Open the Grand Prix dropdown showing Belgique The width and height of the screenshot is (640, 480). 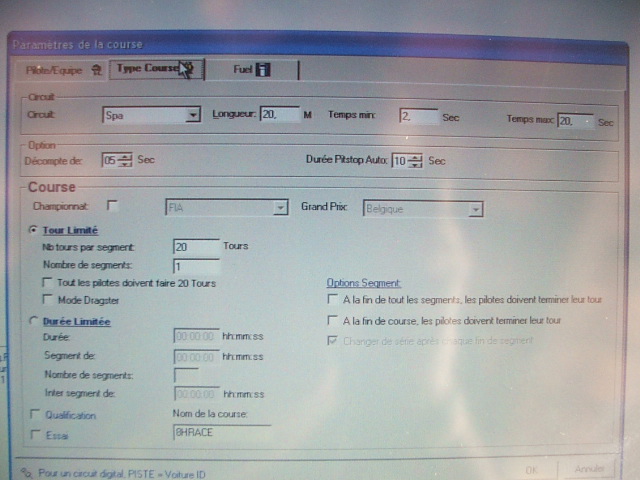476,209
